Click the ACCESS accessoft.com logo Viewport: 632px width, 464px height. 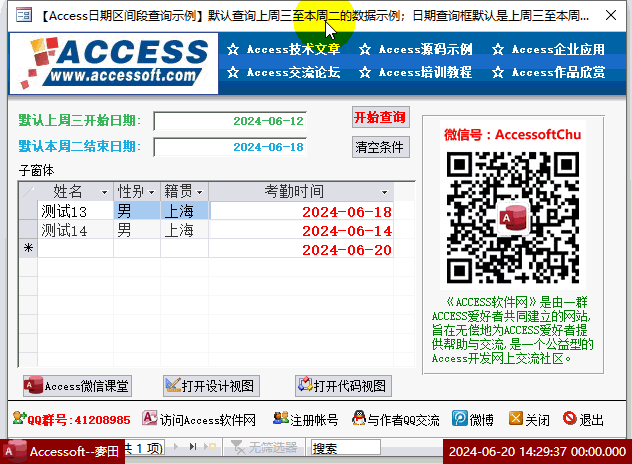click(x=114, y=63)
